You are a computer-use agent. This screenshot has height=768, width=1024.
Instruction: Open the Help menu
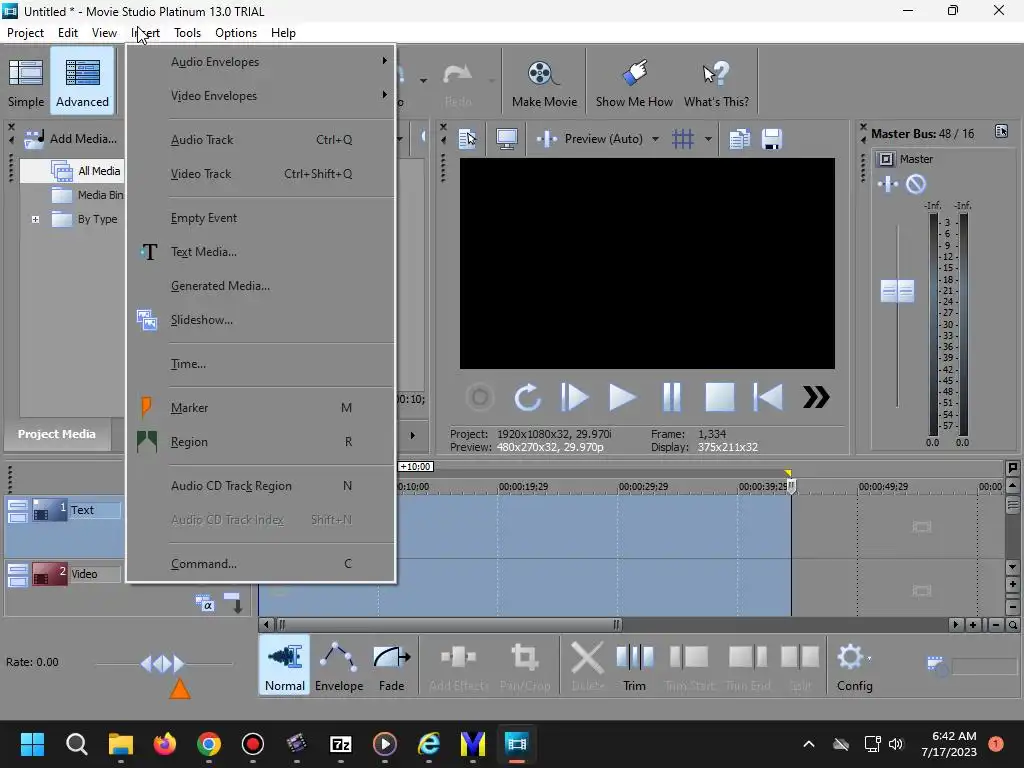pos(283,33)
